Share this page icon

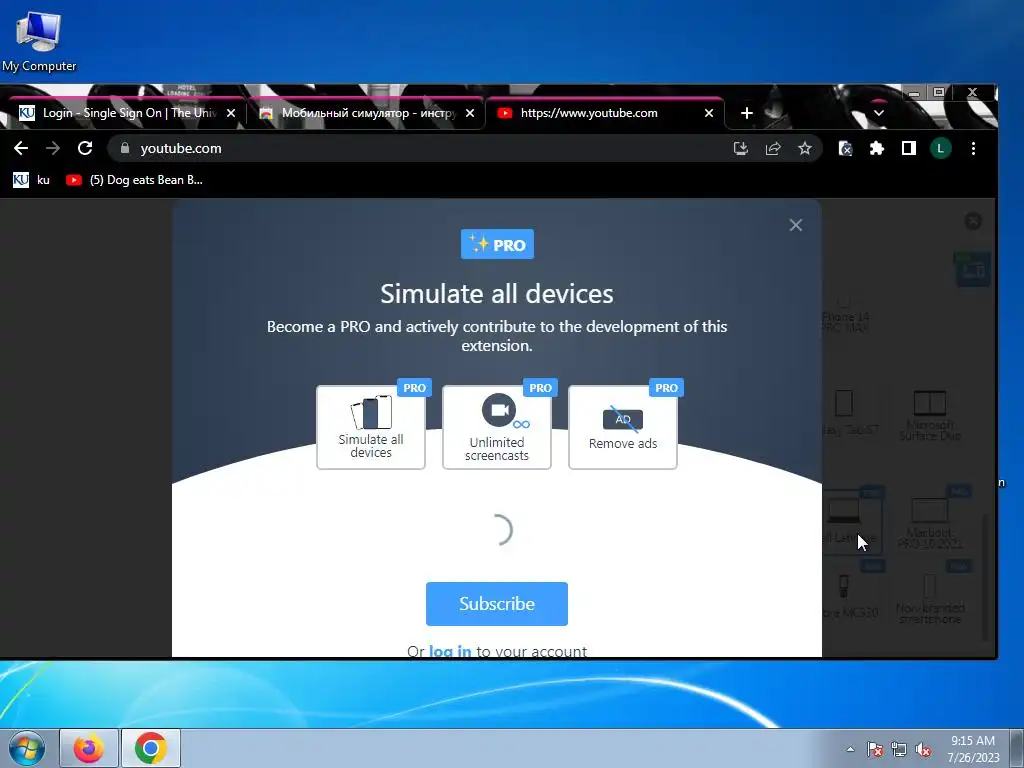773,148
